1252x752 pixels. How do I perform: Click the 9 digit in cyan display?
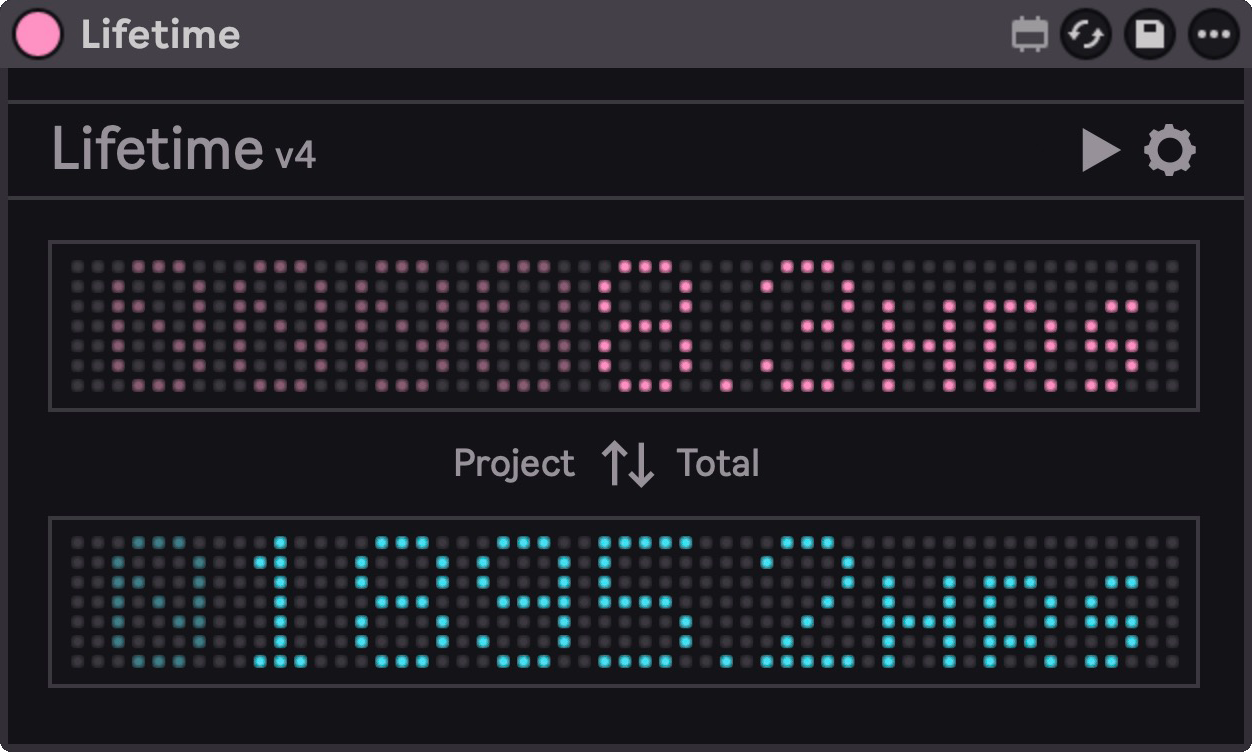click(x=523, y=602)
